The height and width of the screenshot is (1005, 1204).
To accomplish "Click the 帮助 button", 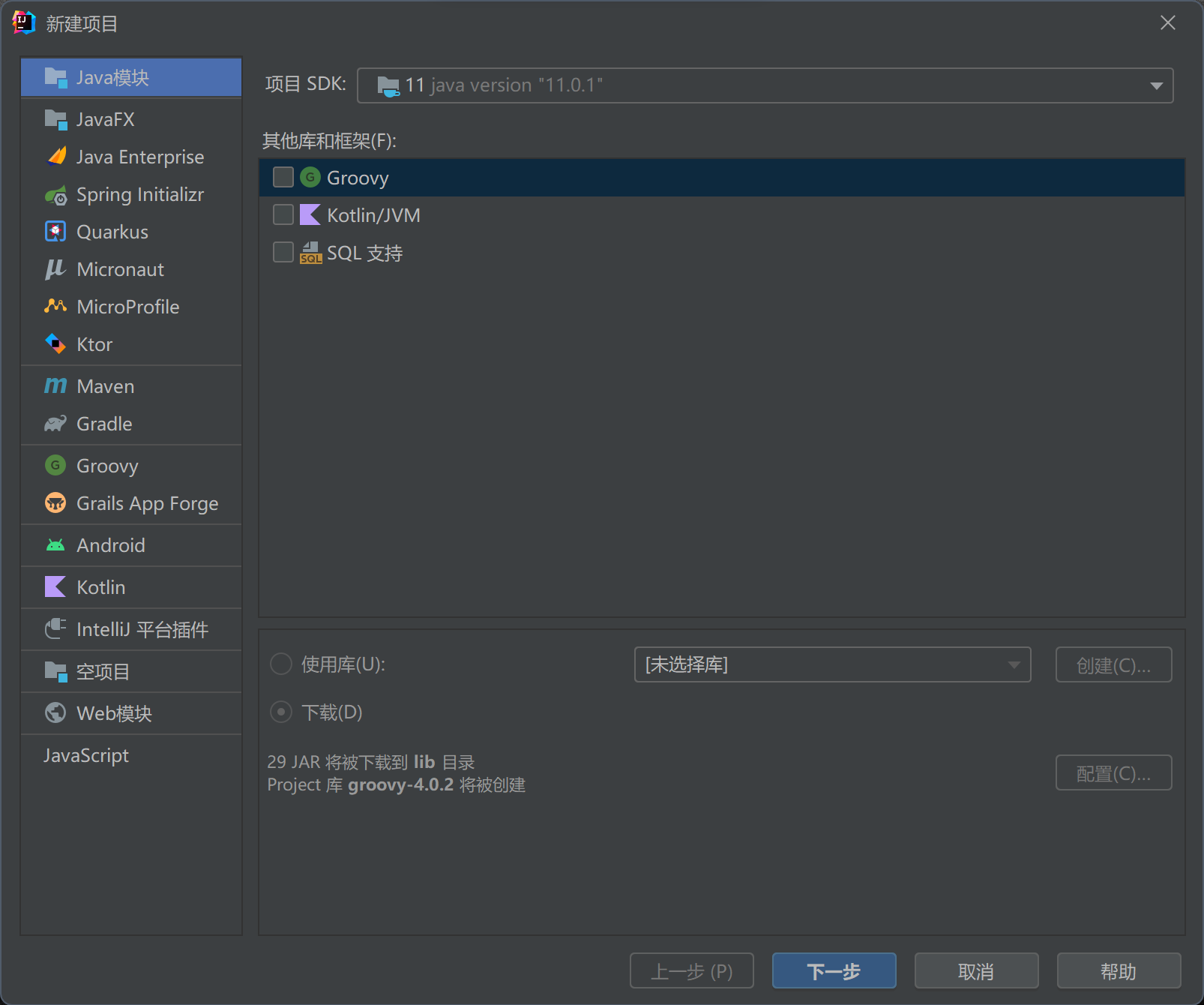I will 1119,971.
